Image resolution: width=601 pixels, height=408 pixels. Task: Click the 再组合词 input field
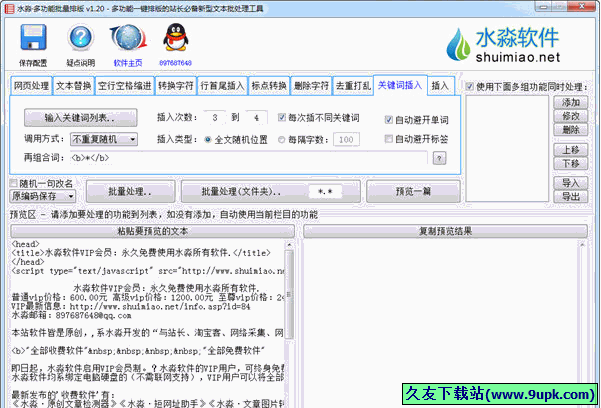248,158
